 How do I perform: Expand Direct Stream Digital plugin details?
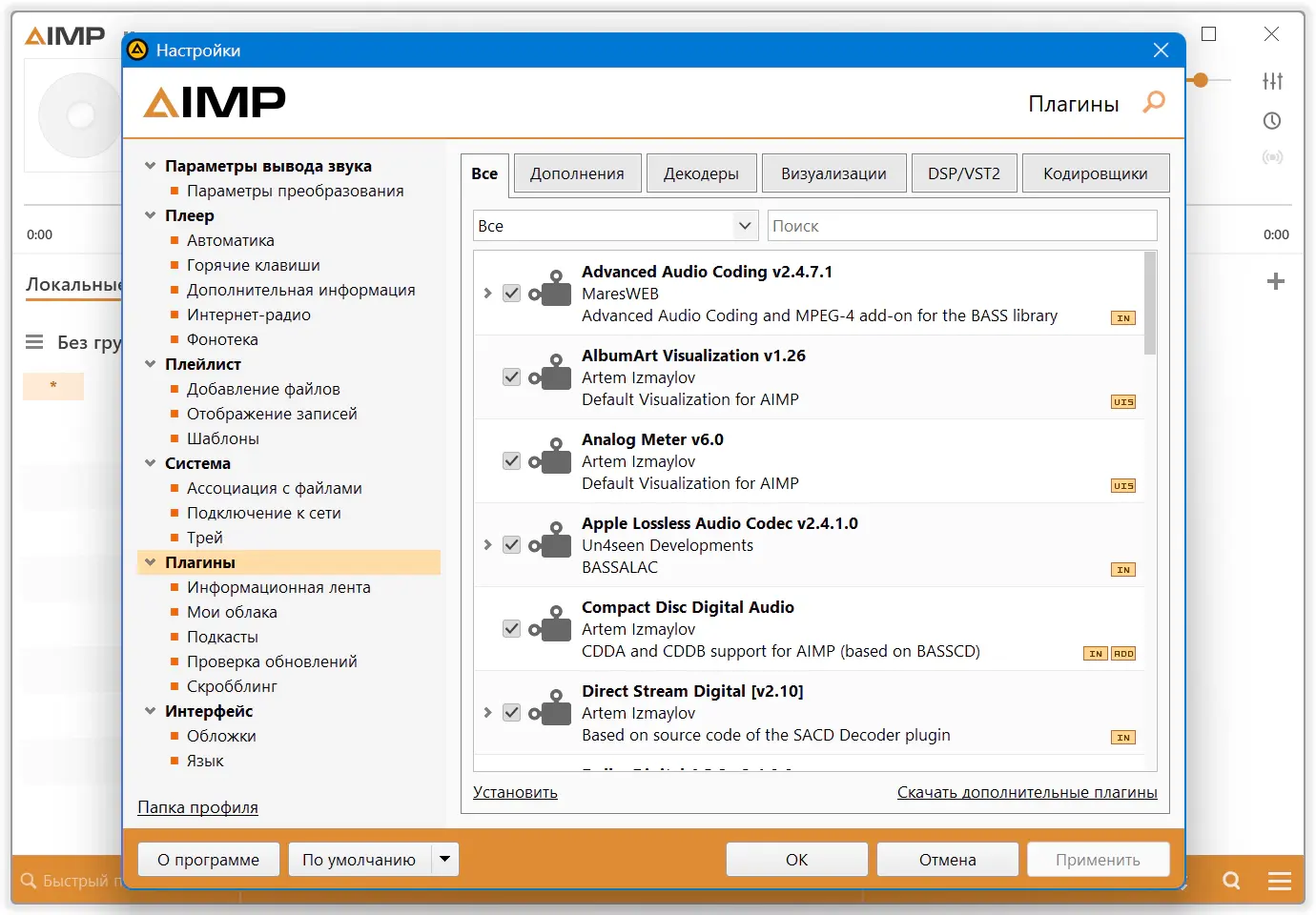tap(487, 712)
